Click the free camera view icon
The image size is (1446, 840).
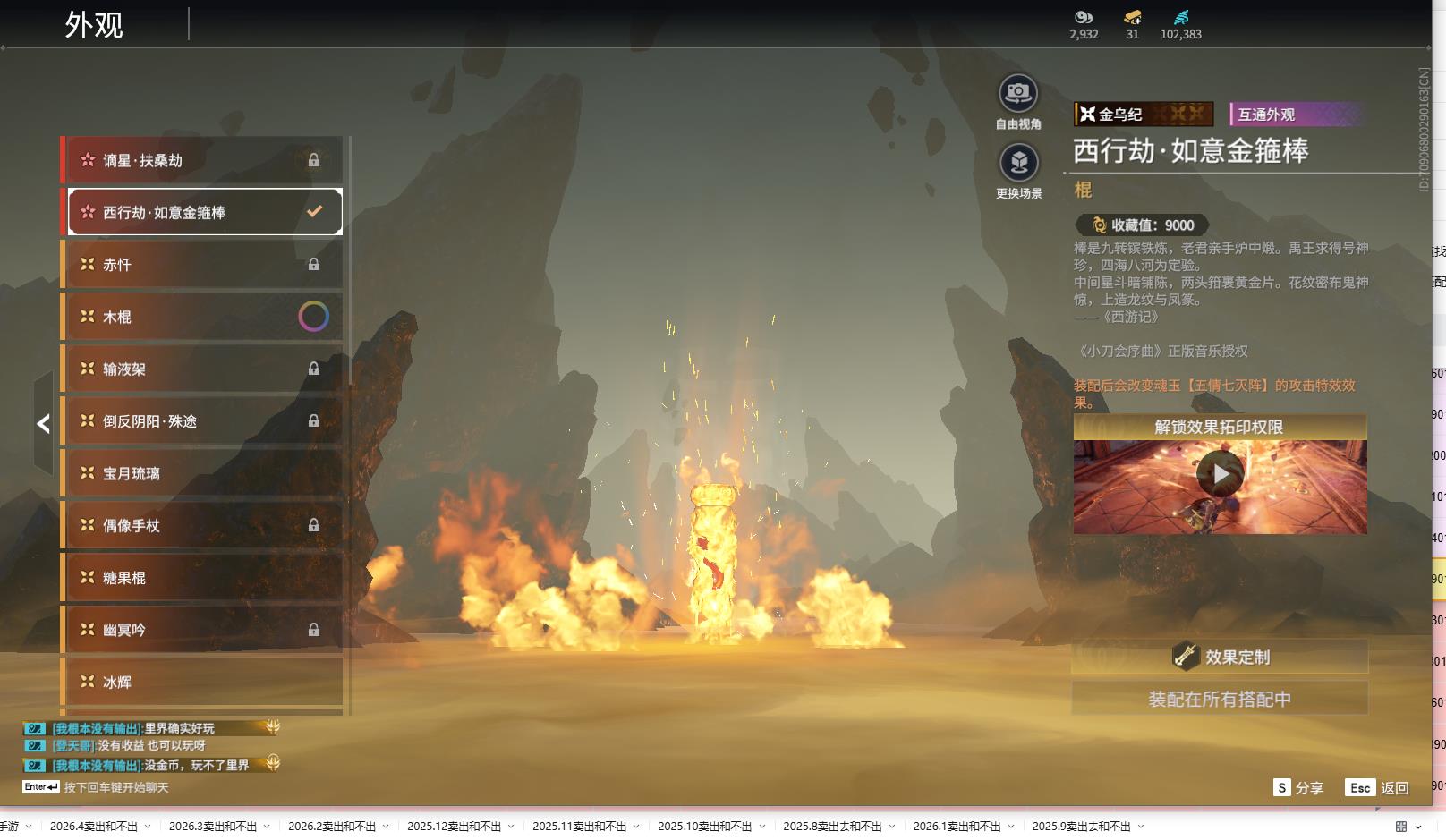click(x=1018, y=93)
